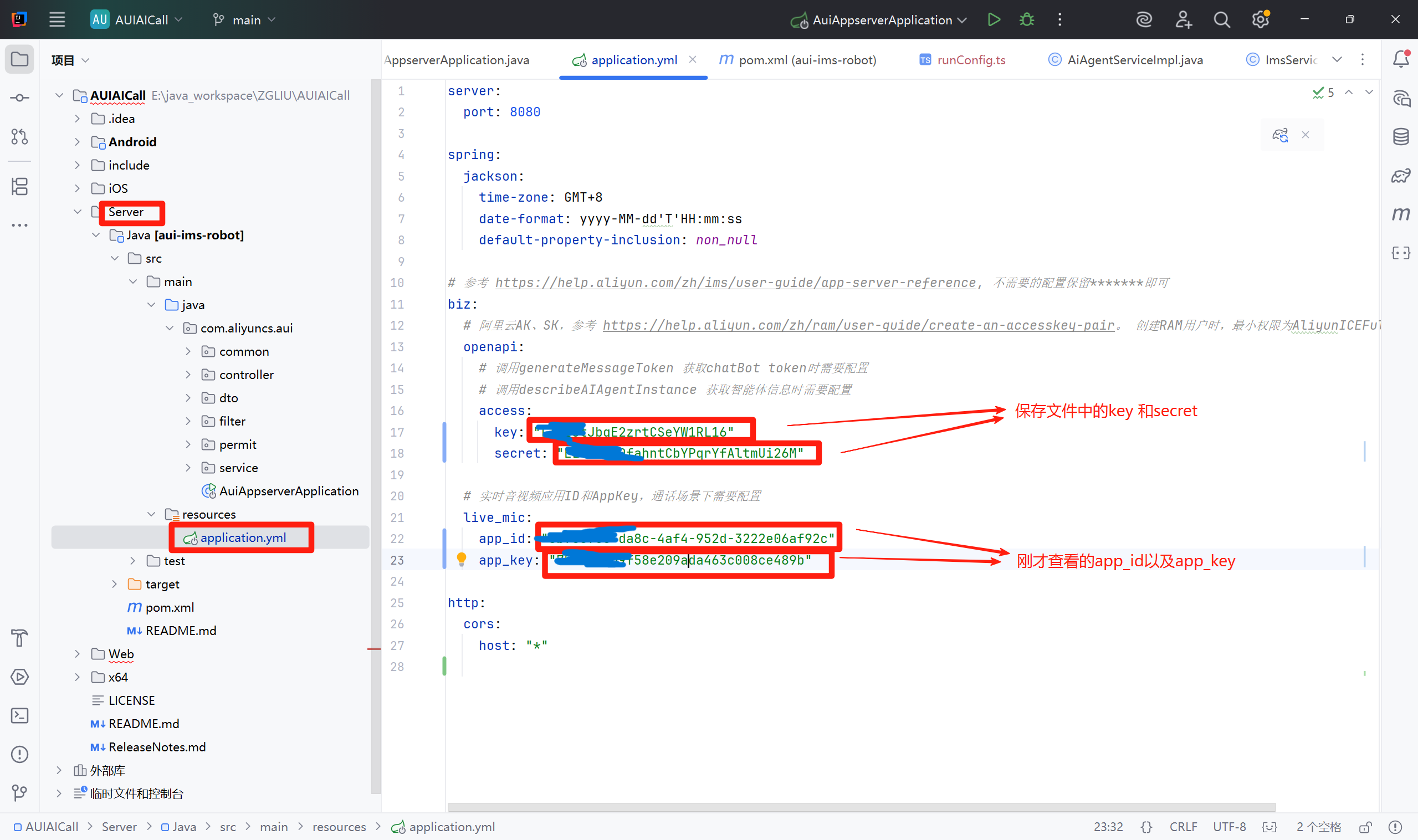The height and width of the screenshot is (840, 1418).
Task: Click the CRLF line separator widget
Action: coord(1183,827)
